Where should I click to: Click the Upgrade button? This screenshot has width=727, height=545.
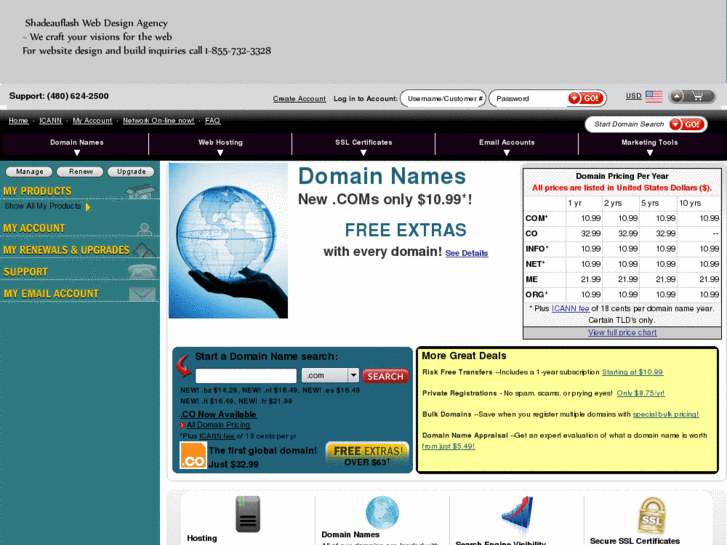pyautogui.click(x=131, y=172)
